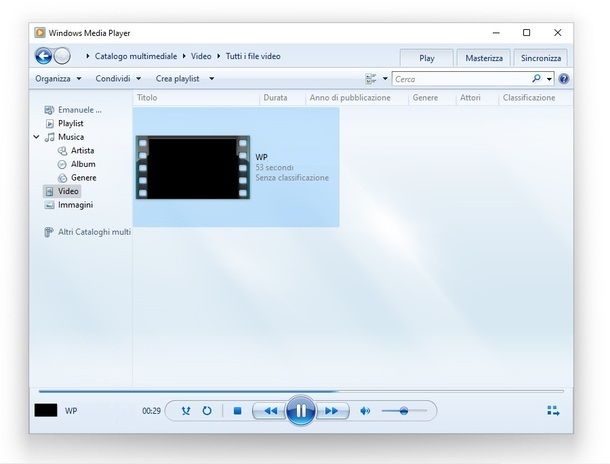
Task: Click the greyed Forward navigation button
Action: coord(62,56)
